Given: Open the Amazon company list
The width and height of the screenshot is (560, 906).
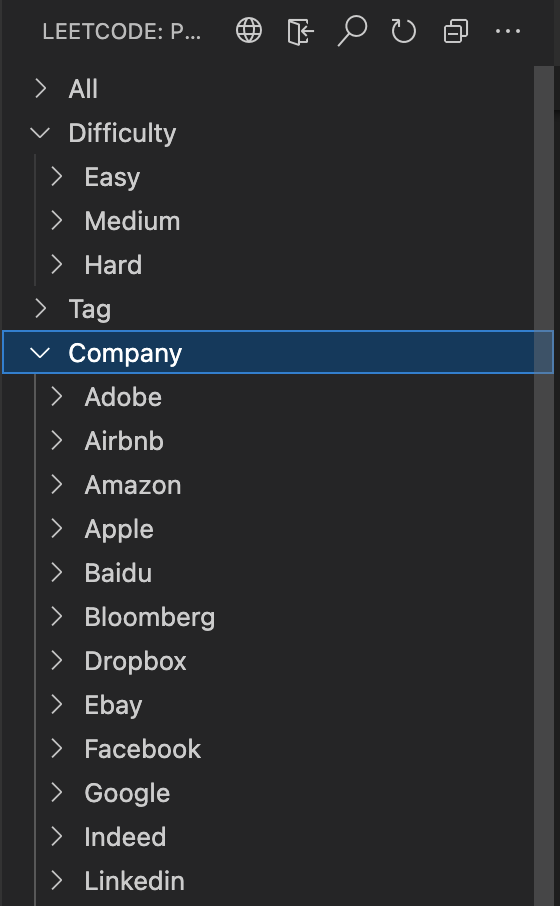Looking at the screenshot, I should 133,485.
